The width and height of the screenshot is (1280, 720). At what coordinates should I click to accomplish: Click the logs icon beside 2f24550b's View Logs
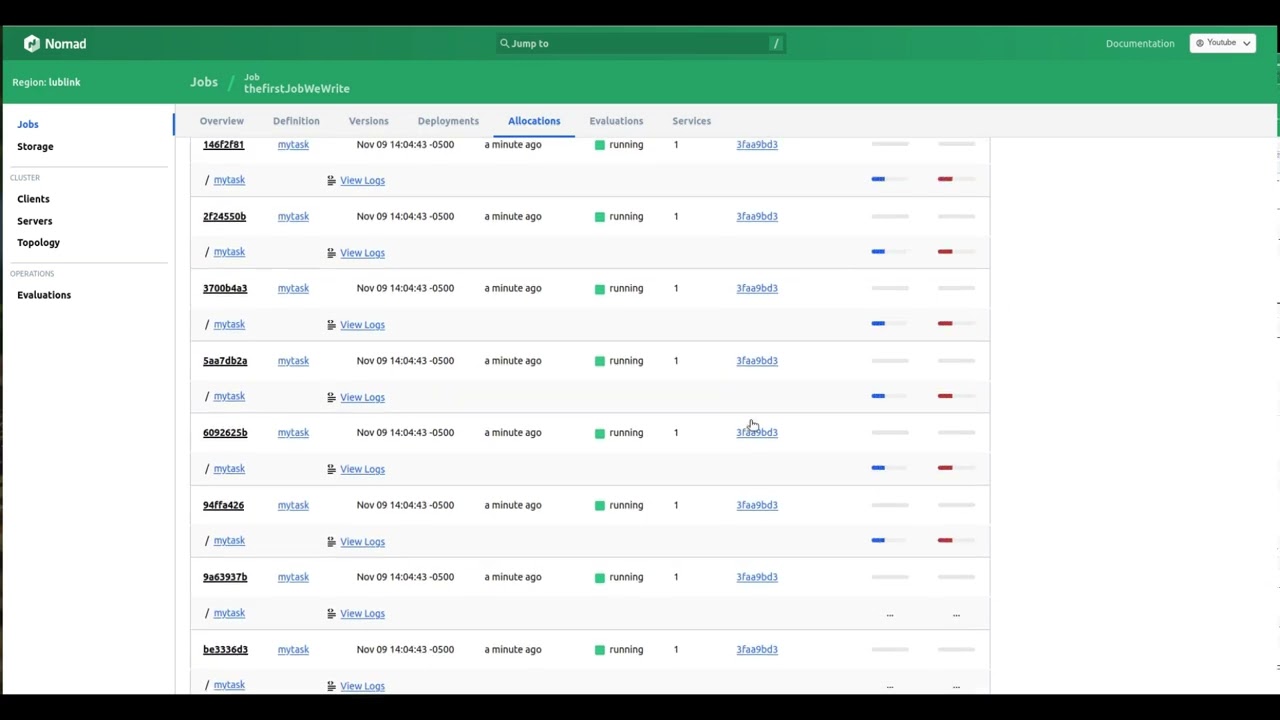pyautogui.click(x=331, y=253)
